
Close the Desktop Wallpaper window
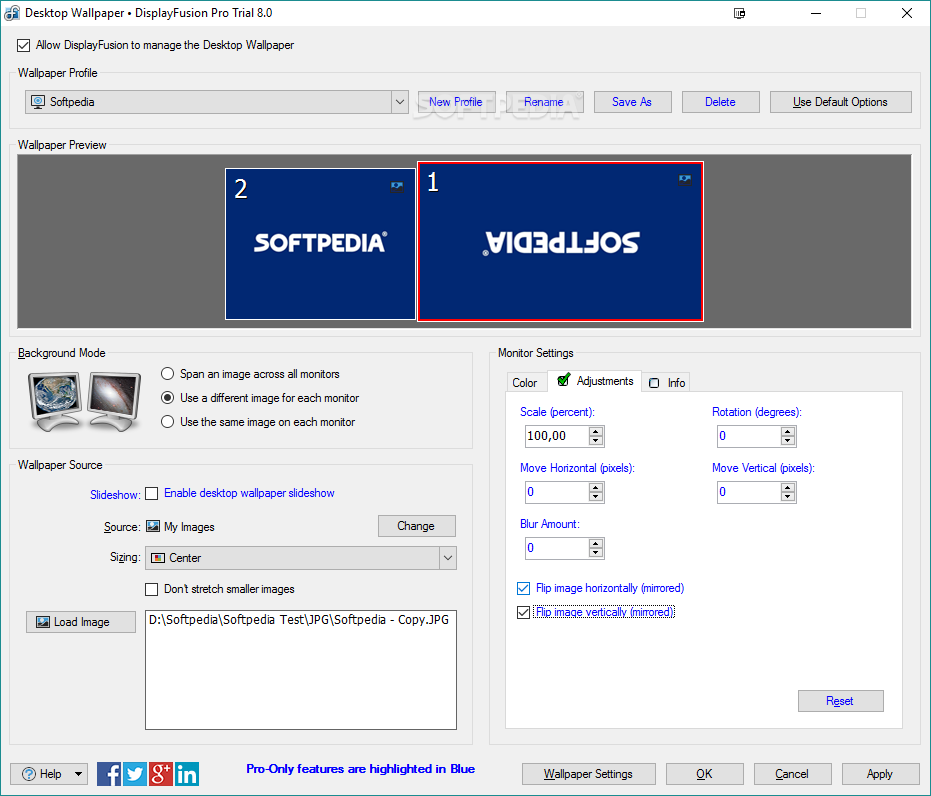[907, 13]
